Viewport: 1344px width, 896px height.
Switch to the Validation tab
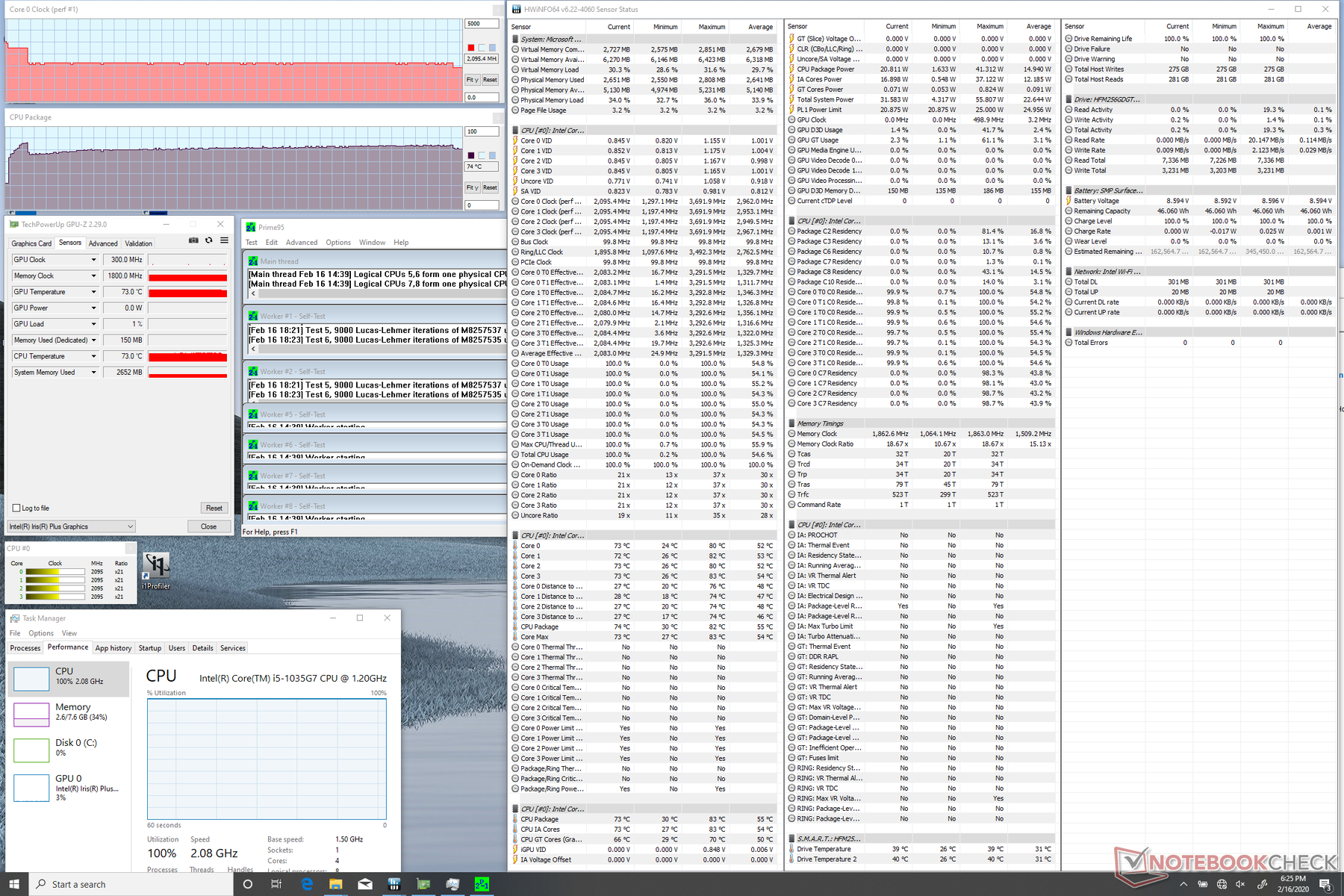coord(138,243)
